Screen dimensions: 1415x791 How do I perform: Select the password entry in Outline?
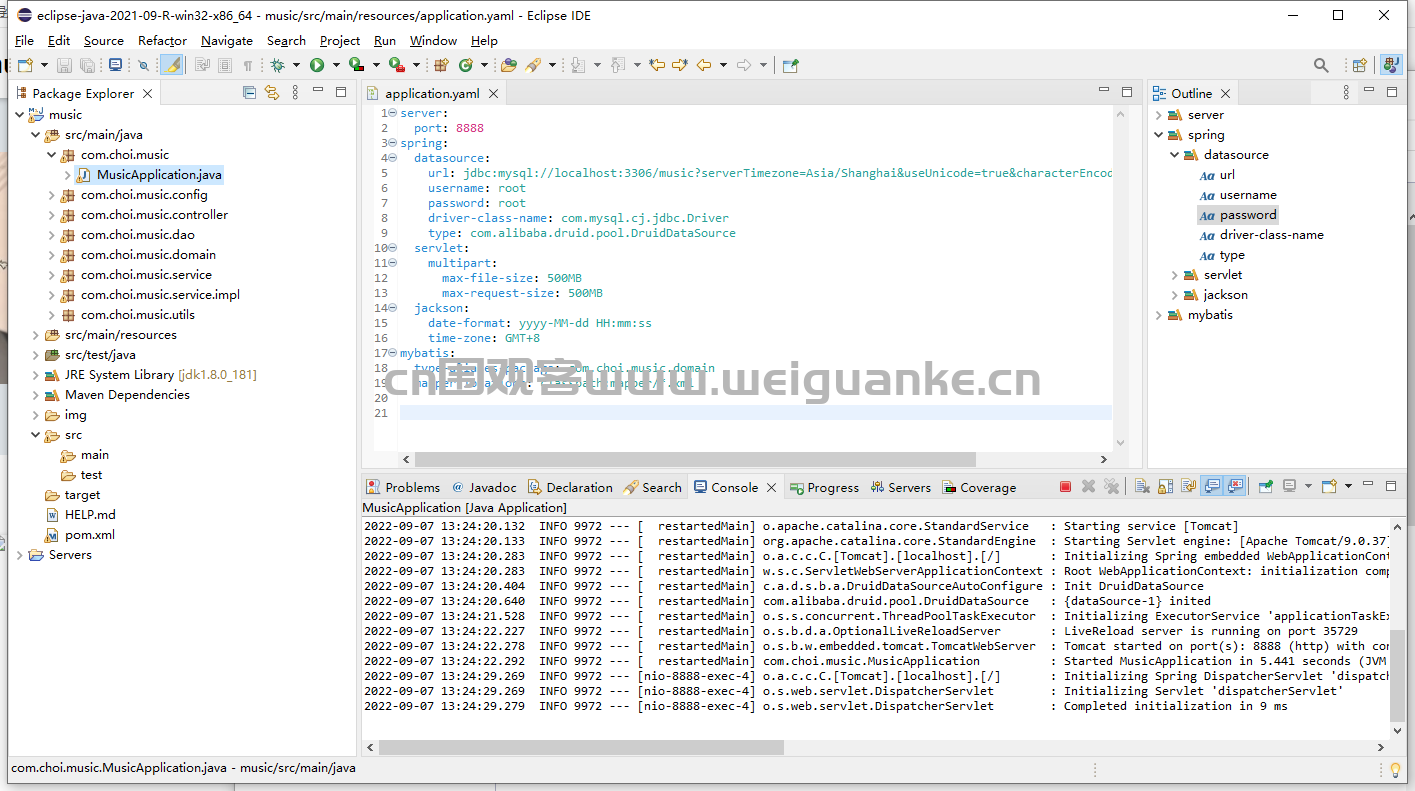(x=1247, y=215)
